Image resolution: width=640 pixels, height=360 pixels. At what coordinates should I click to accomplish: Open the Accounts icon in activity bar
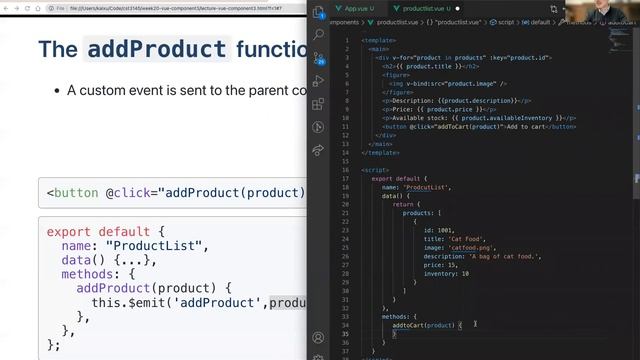[318, 338]
